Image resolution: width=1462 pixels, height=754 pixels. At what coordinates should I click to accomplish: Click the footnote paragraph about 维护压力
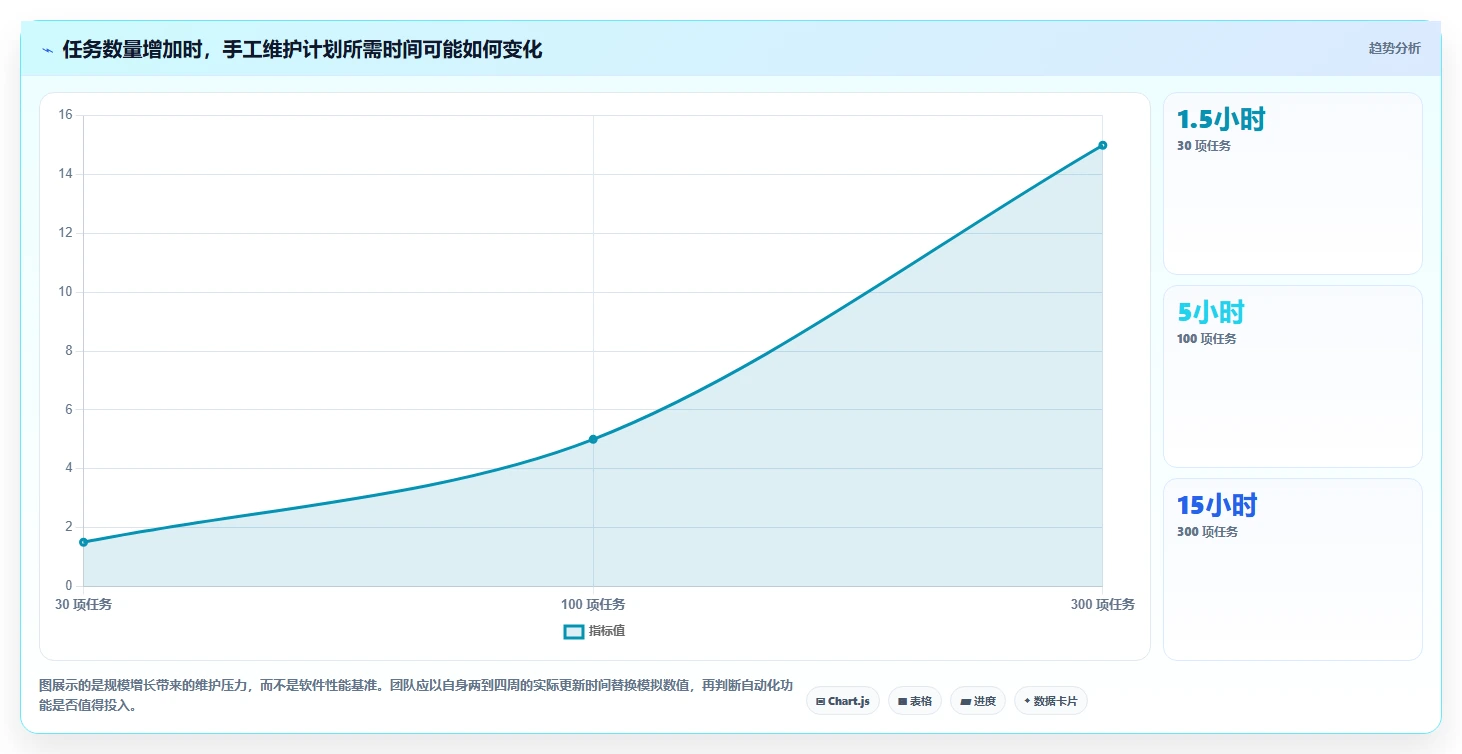point(416,695)
